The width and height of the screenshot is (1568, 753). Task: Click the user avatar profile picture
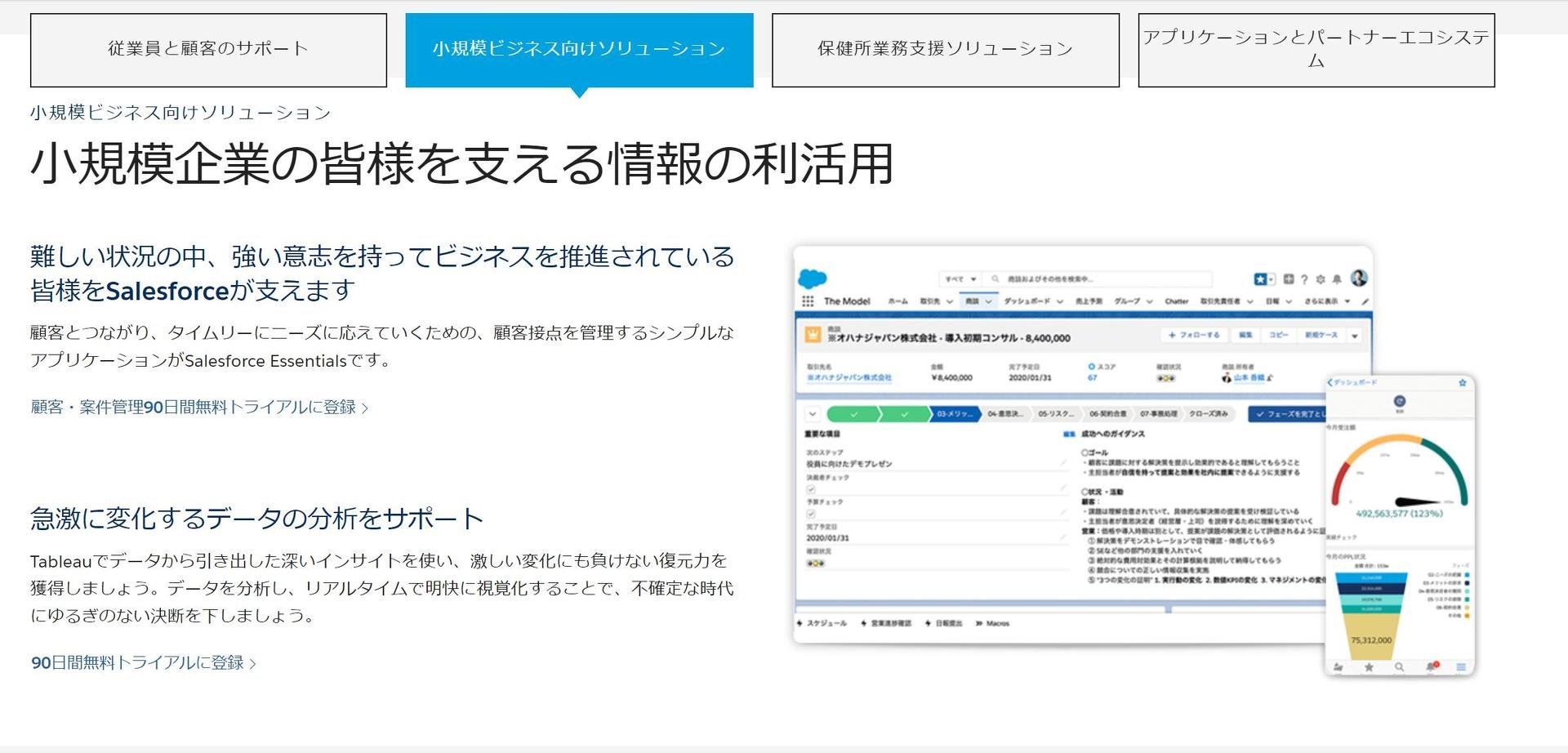1359,278
